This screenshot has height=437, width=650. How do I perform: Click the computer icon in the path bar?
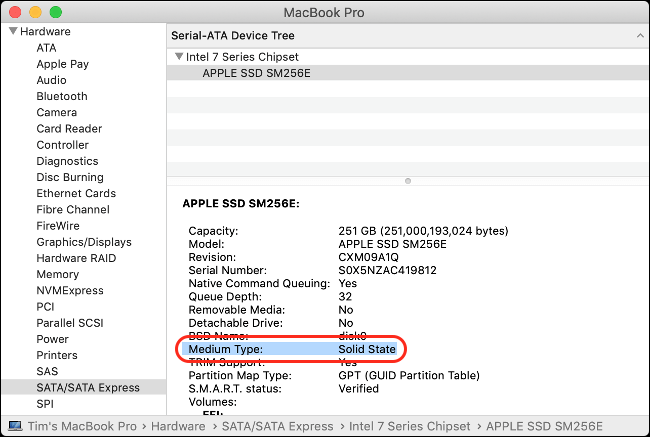[15, 426]
